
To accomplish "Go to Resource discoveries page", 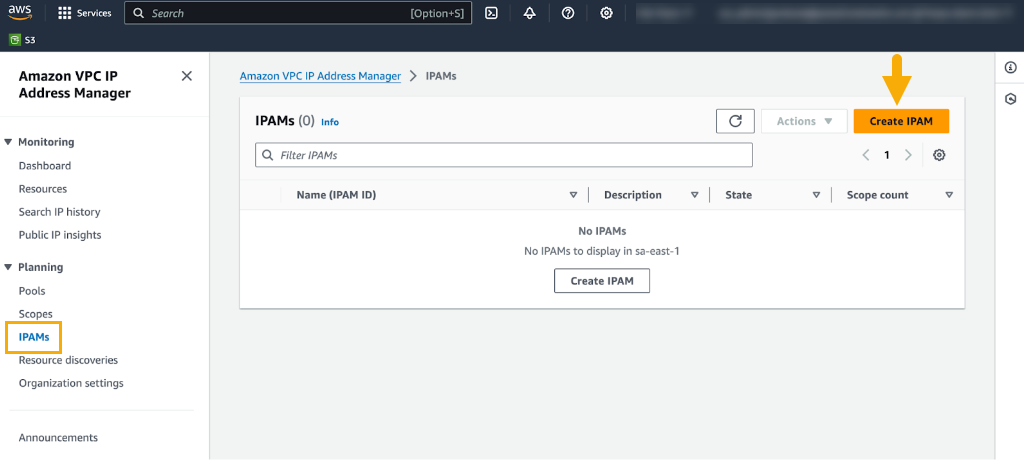I will [68, 360].
